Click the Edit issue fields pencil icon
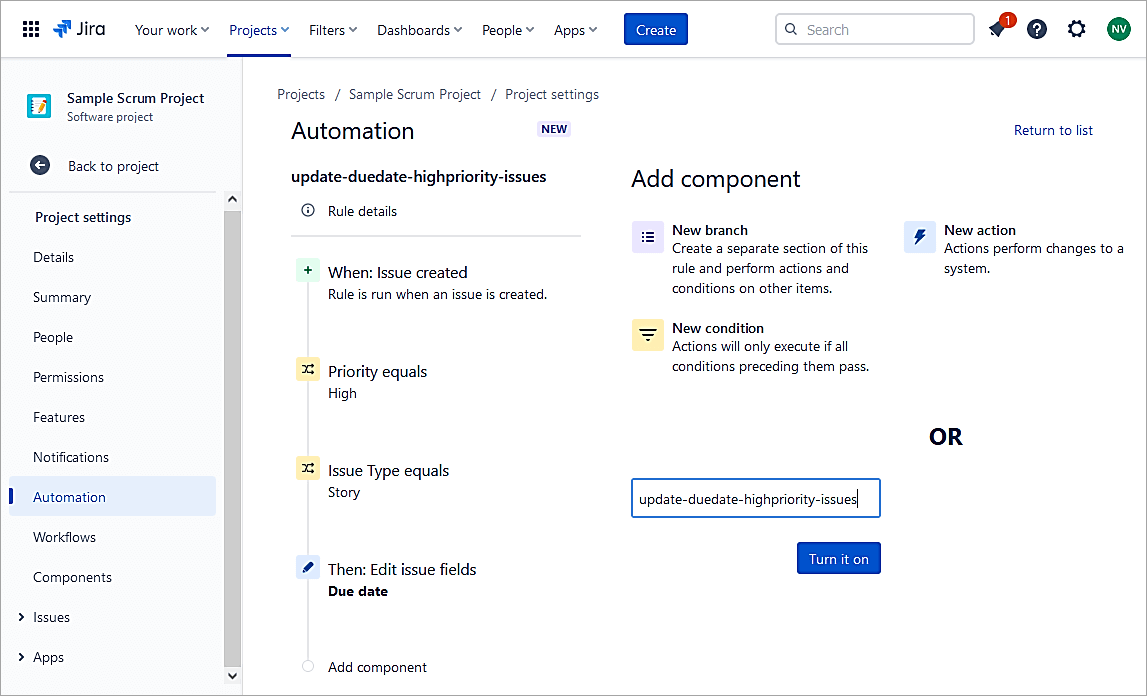 pyautogui.click(x=308, y=568)
